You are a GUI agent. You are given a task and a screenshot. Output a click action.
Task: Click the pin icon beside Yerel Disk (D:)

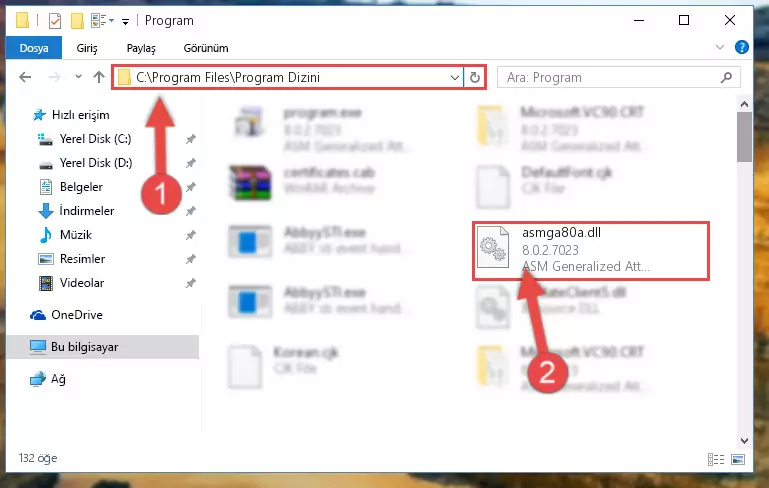pyautogui.click(x=191, y=163)
